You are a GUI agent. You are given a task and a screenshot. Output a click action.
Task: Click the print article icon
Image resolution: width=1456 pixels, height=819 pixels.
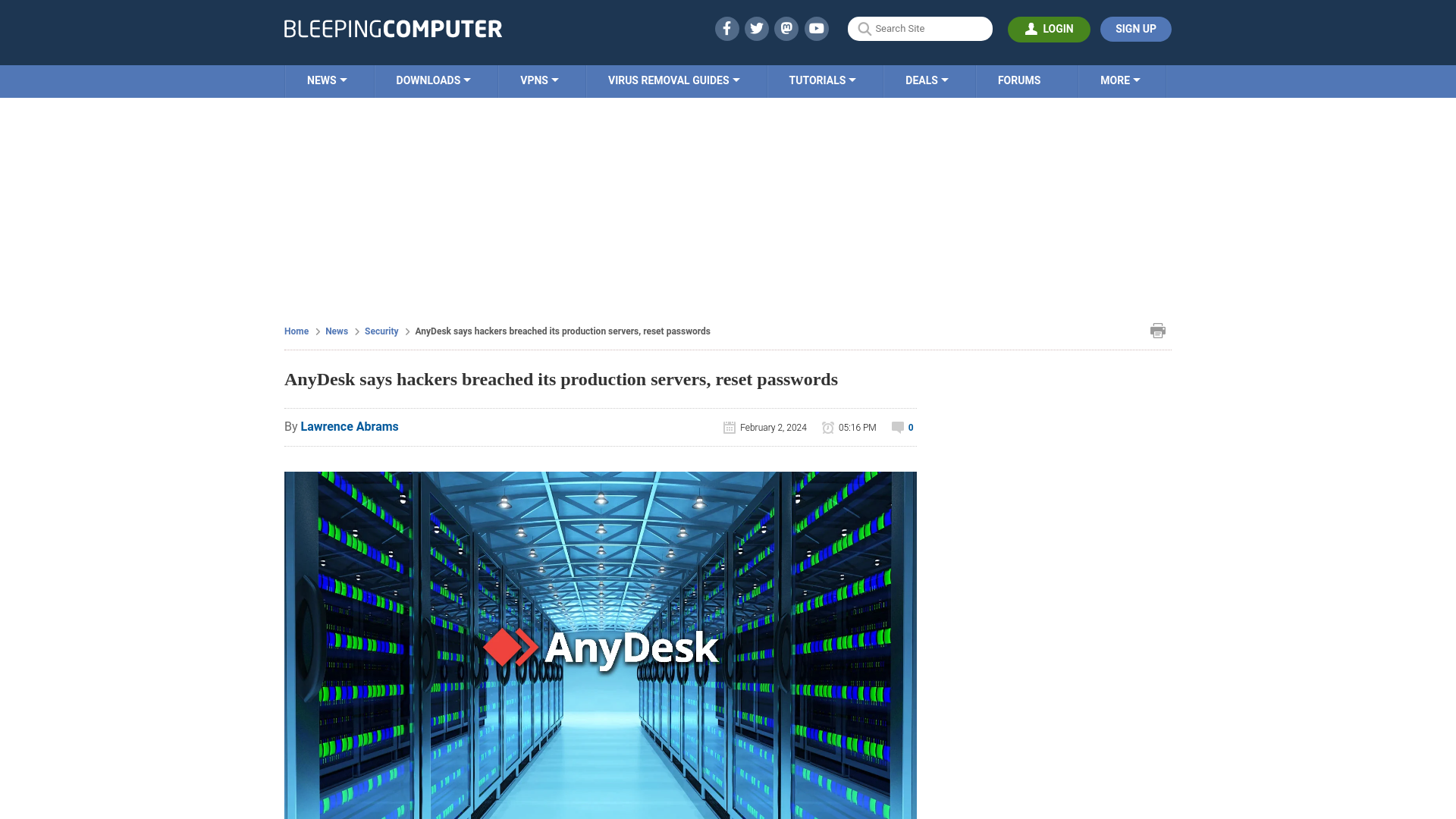pyautogui.click(x=1158, y=330)
